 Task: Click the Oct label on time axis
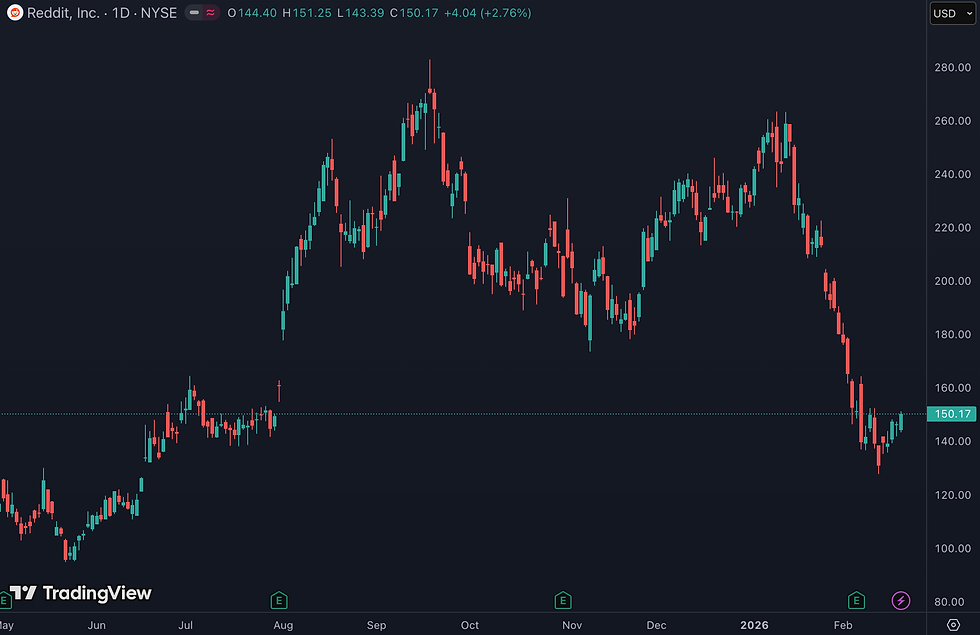click(469, 625)
